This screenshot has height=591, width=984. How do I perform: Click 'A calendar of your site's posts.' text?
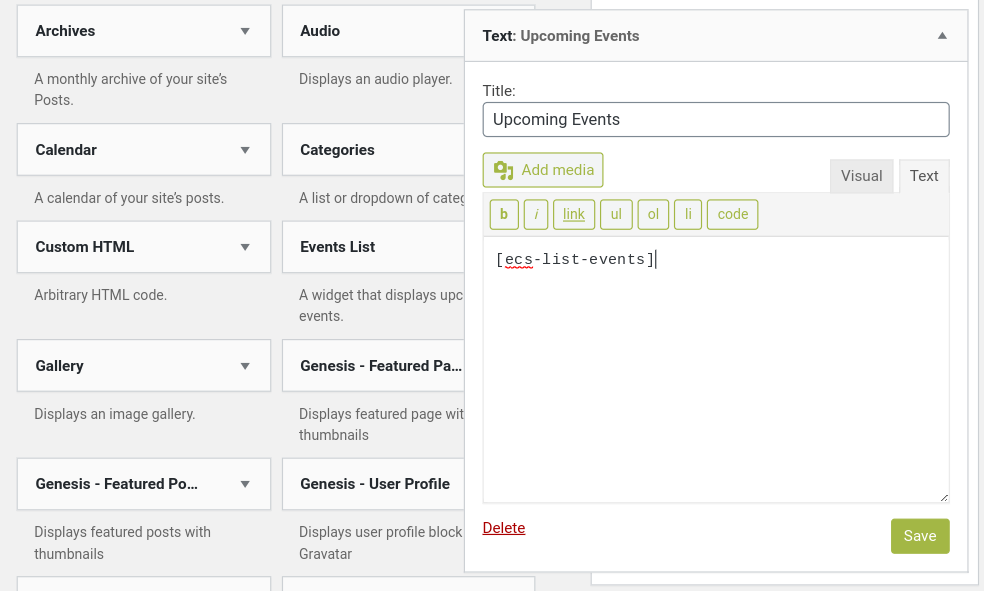coord(129,198)
